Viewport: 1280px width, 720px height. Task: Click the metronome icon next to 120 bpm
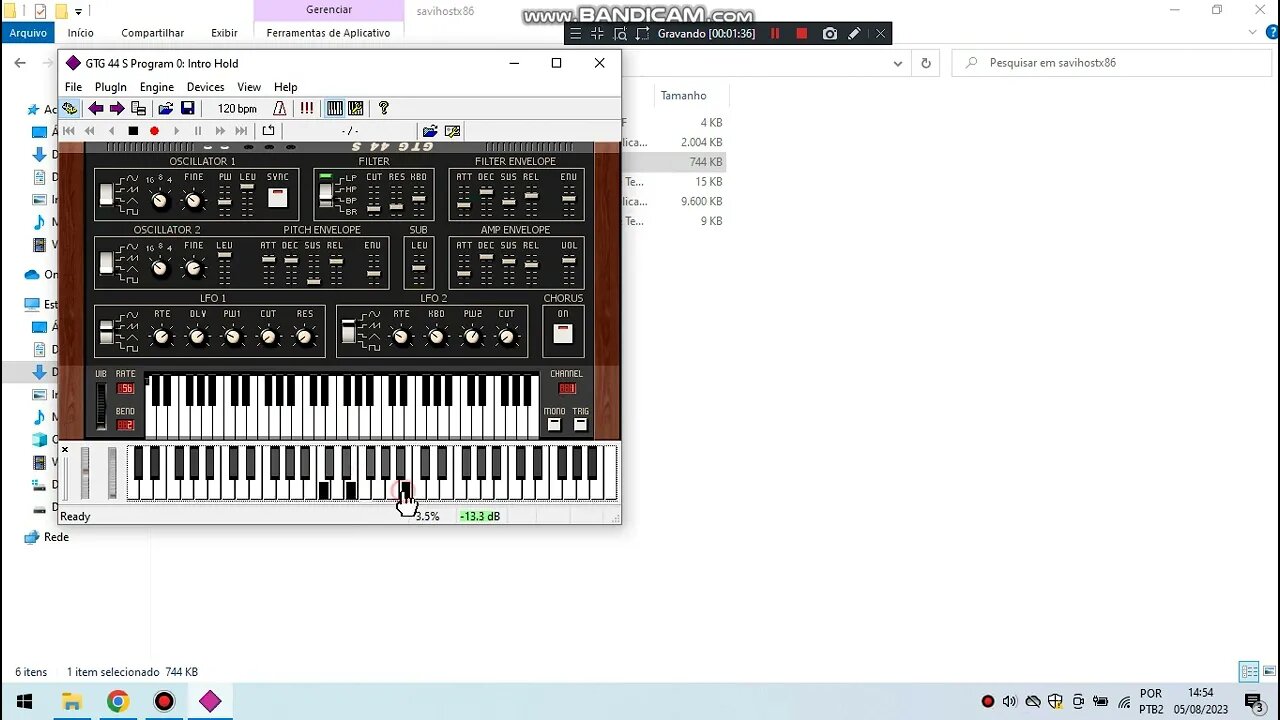[x=280, y=108]
